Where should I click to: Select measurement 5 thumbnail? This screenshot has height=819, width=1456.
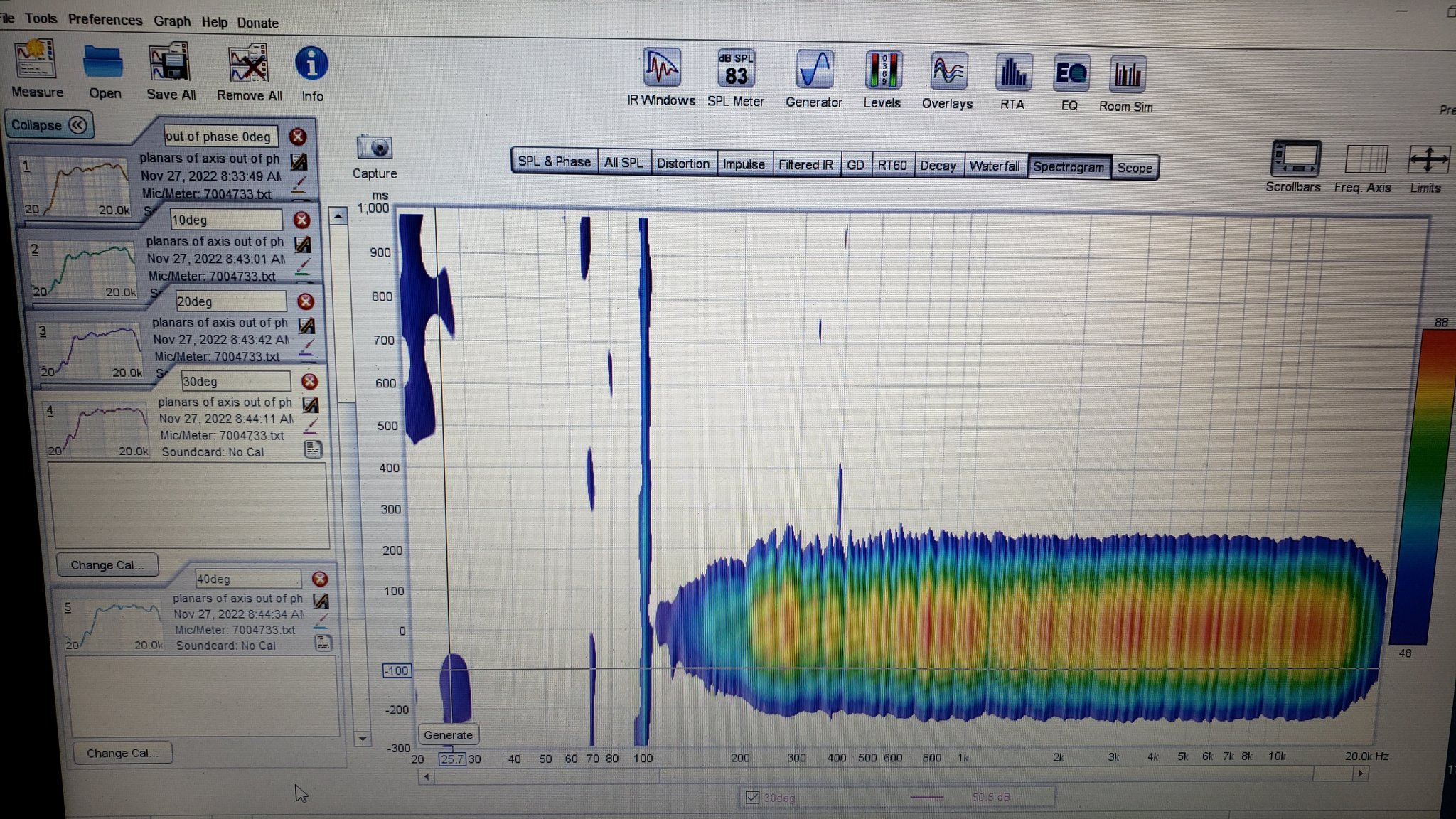(x=112, y=626)
